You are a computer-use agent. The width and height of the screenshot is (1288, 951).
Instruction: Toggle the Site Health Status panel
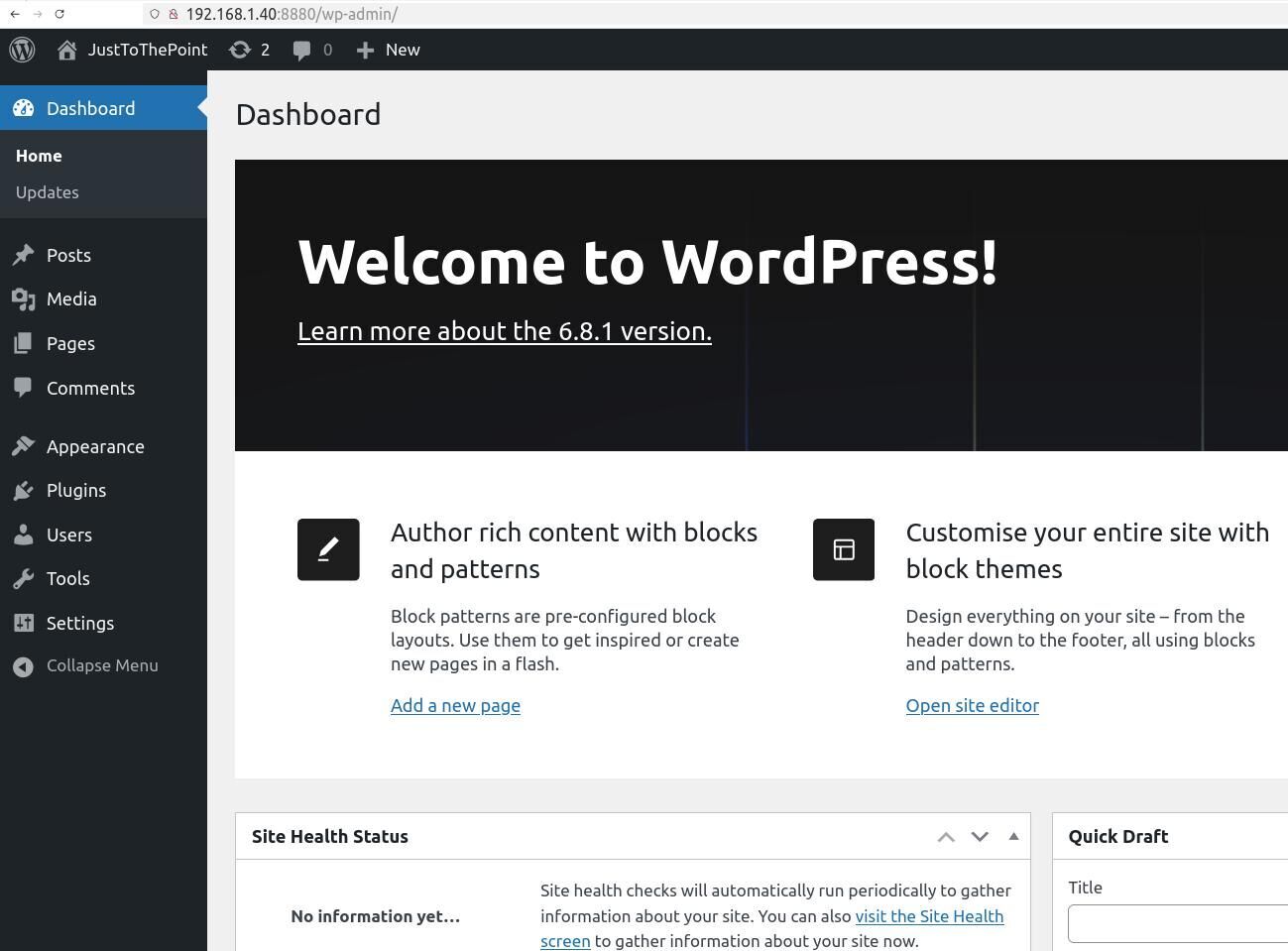point(1013,836)
